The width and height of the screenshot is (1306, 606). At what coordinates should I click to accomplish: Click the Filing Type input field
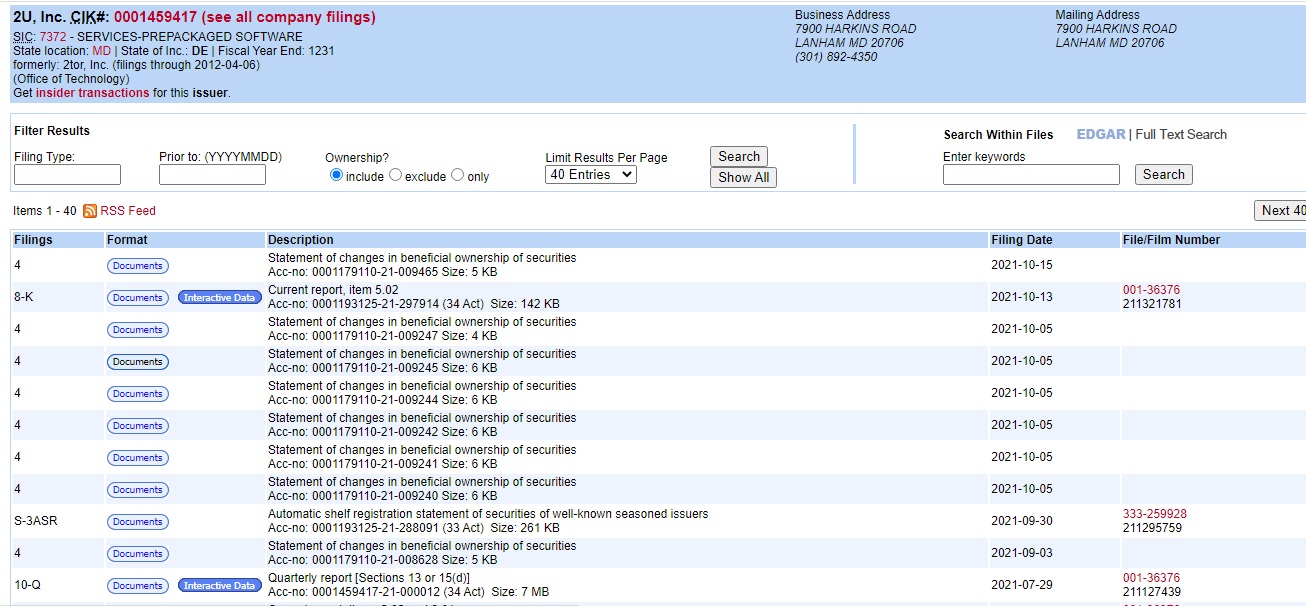pyautogui.click(x=67, y=175)
